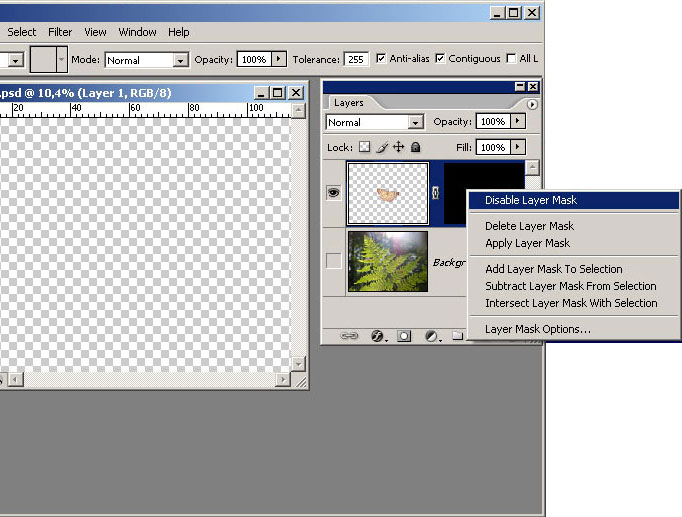Choose Layer Mask Options
Screen dimensions: 682x517
(x=574, y=329)
